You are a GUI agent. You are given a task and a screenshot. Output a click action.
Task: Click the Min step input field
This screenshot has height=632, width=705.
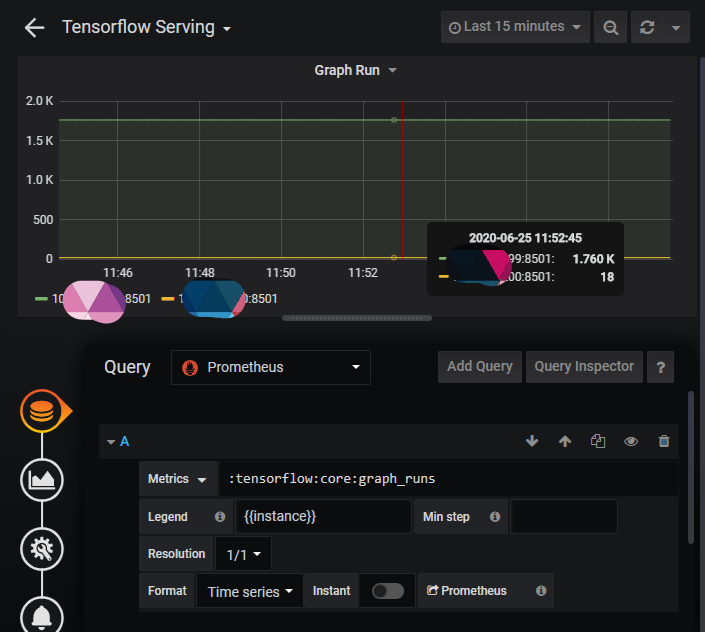[564, 516]
